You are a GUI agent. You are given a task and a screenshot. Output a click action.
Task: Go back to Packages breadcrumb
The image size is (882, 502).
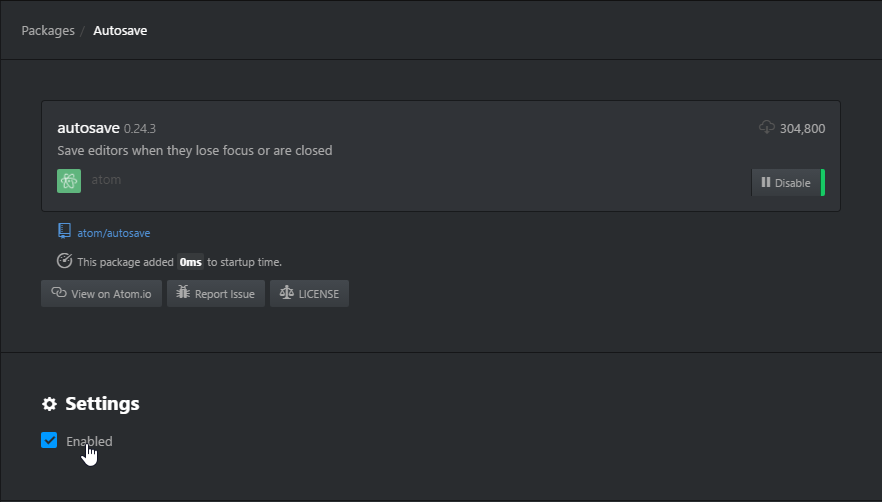click(x=48, y=30)
